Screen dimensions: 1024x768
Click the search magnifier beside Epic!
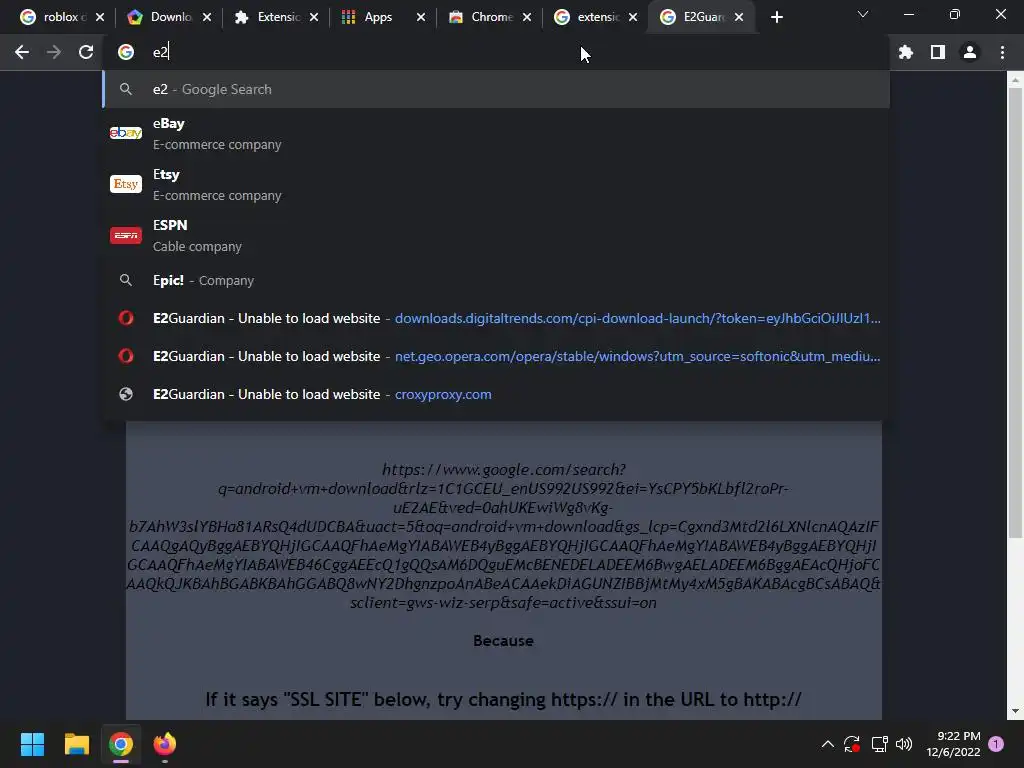[x=125, y=281]
